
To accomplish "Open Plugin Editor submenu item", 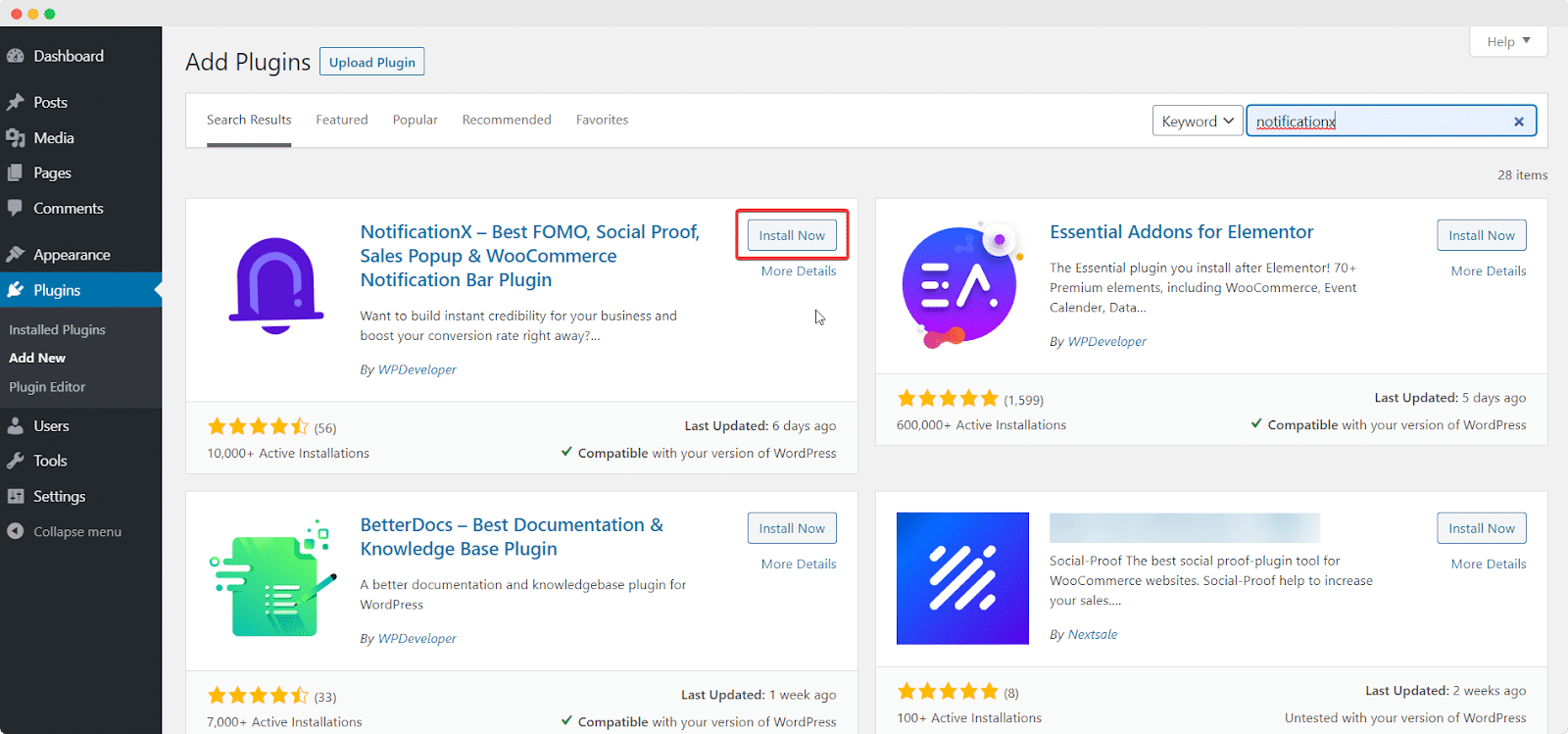I will click(47, 387).
